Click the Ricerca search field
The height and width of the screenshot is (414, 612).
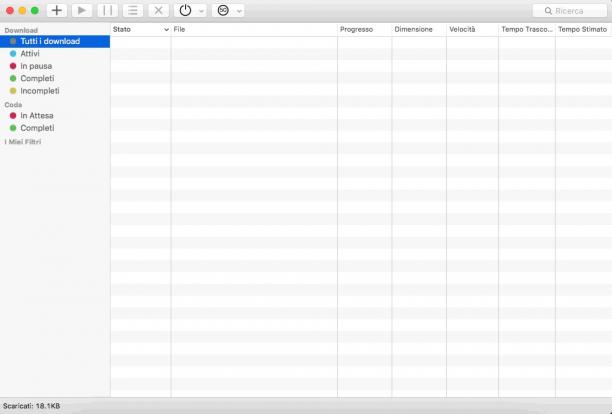coord(570,11)
